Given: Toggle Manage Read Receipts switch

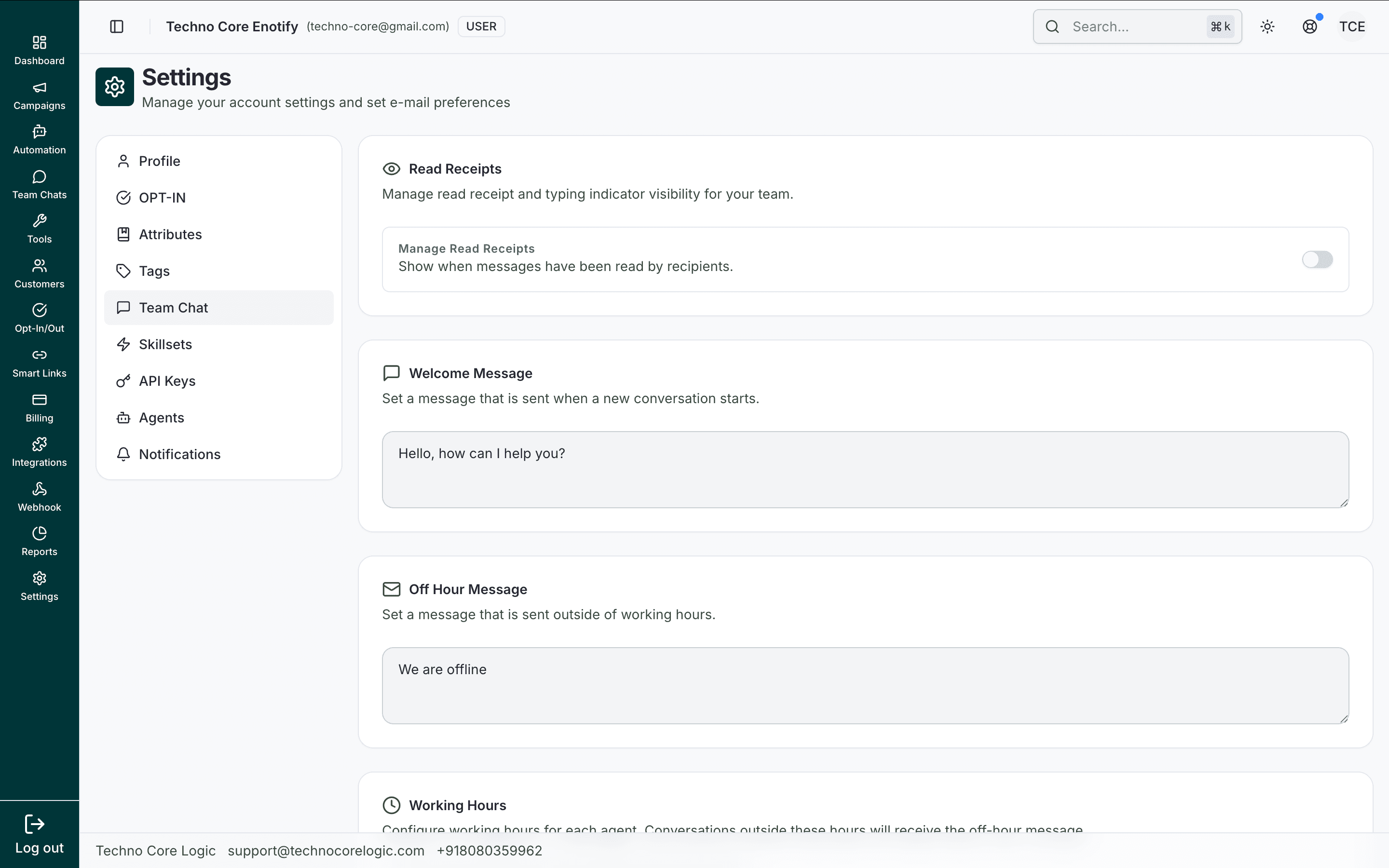Looking at the screenshot, I should (1317, 259).
